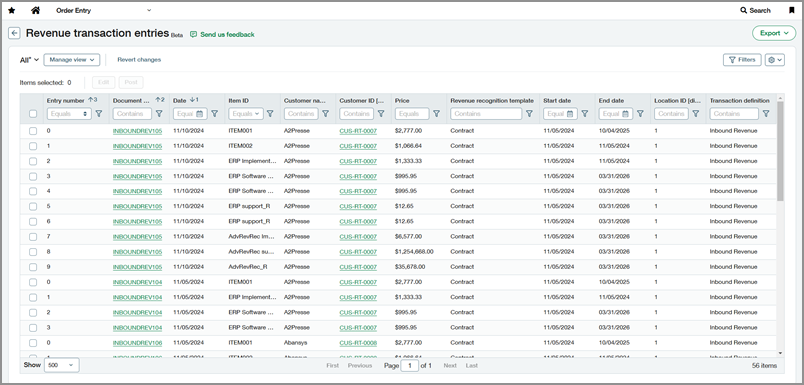Click filter funnel for Location ID column
This screenshot has width=804, height=385.
click(696, 114)
